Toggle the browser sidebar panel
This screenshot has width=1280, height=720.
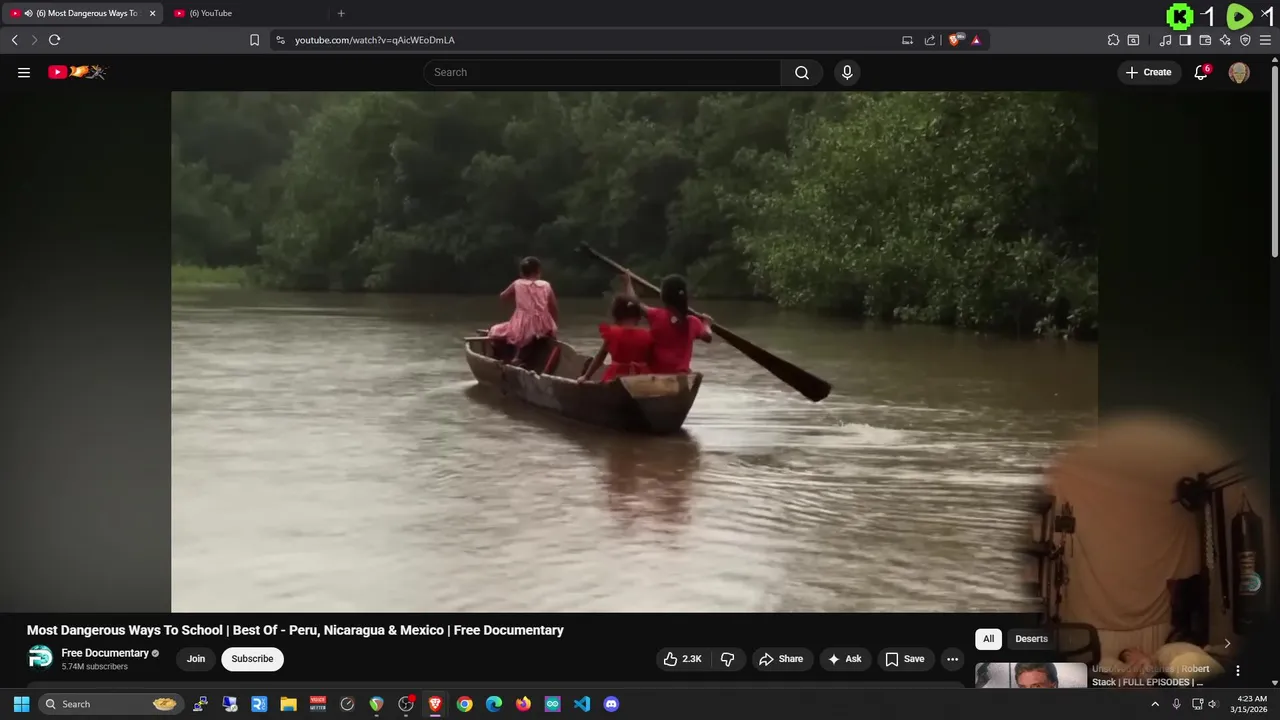click(1185, 40)
